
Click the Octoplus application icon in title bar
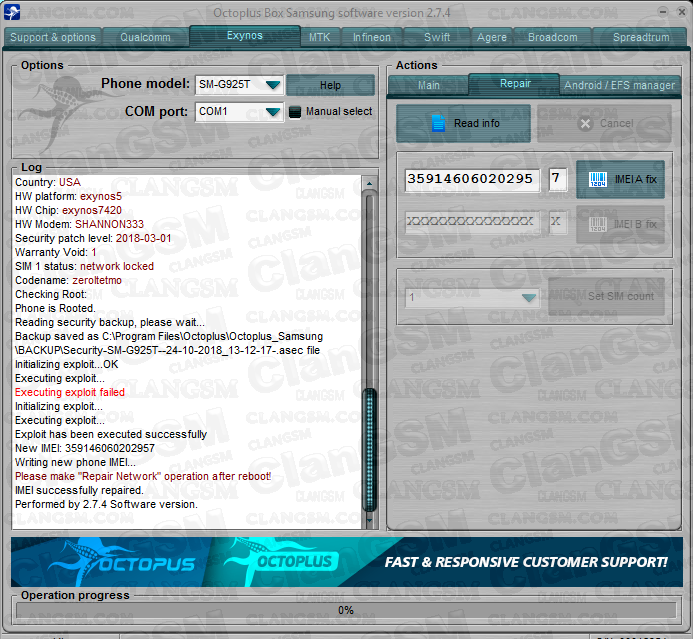[x=12, y=12]
